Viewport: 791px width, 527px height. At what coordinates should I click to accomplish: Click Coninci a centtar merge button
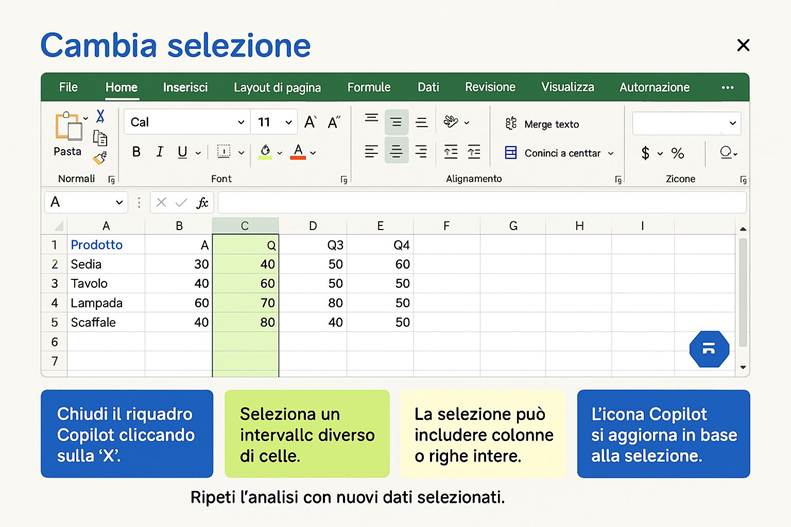click(552, 153)
